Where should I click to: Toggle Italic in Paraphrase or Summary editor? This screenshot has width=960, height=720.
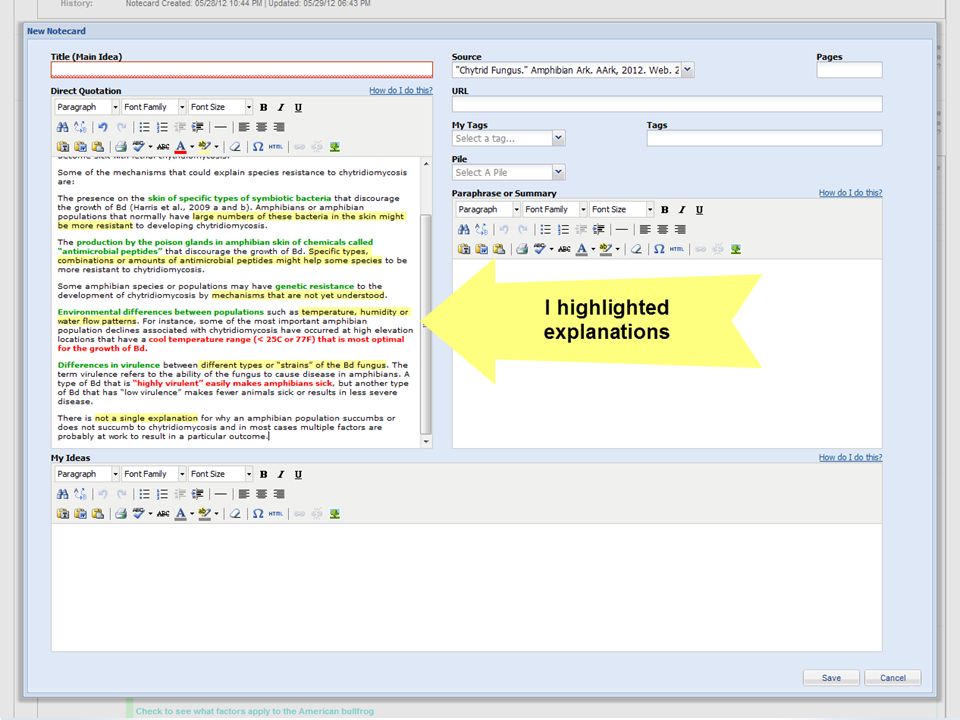682,209
